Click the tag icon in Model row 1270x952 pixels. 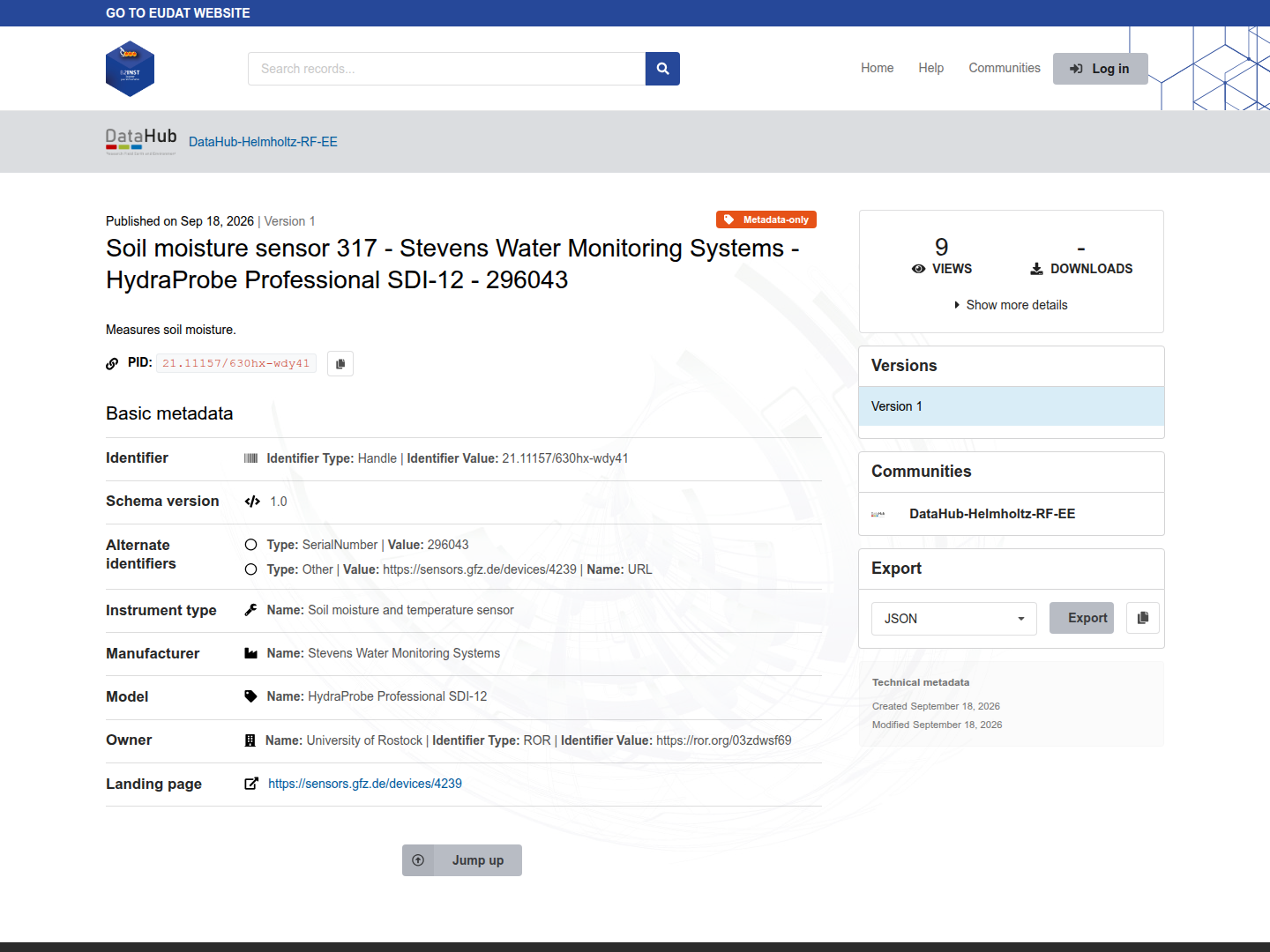(x=251, y=696)
